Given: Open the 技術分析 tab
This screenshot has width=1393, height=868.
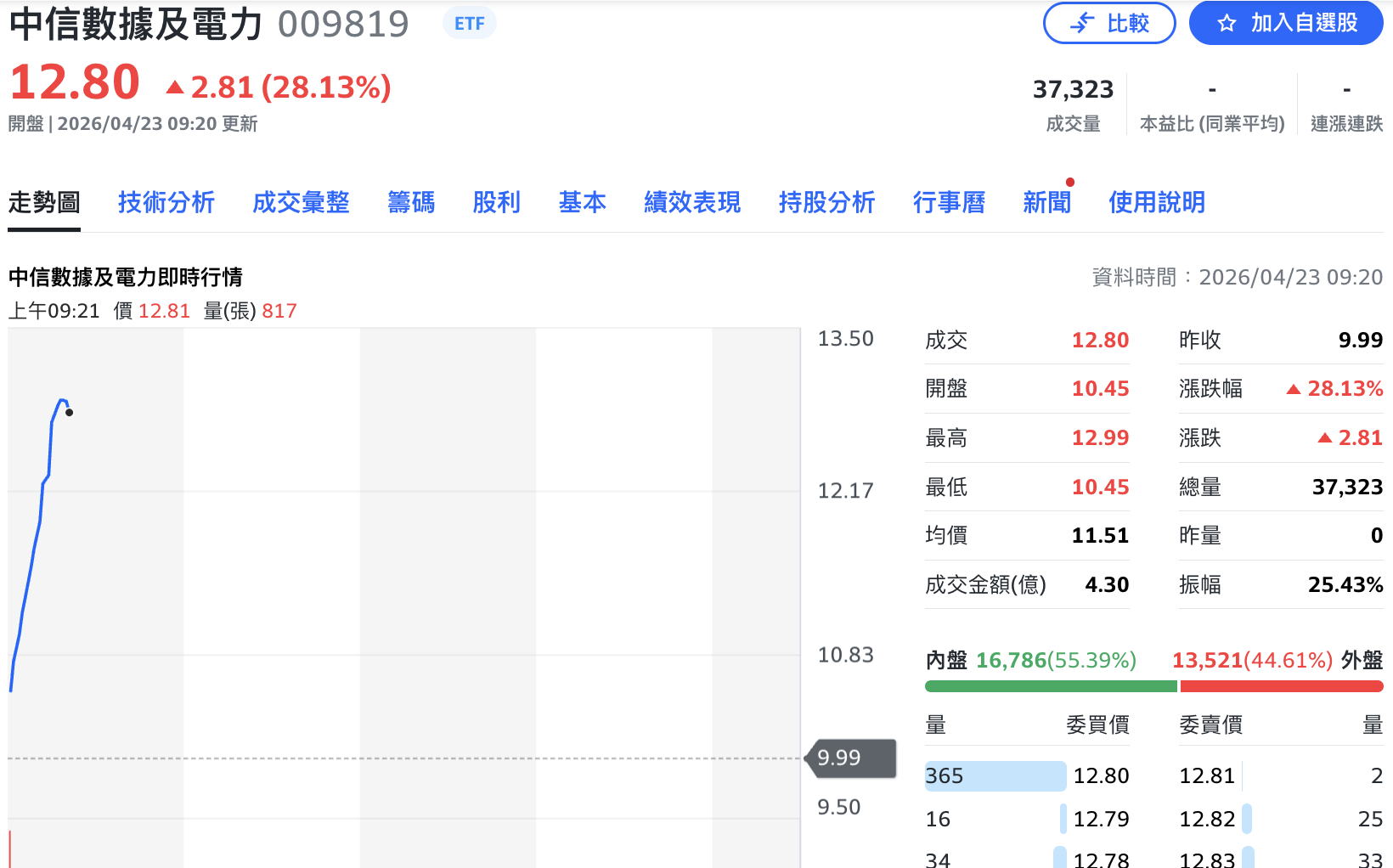Looking at the screenshot, I should coord(166,202).
